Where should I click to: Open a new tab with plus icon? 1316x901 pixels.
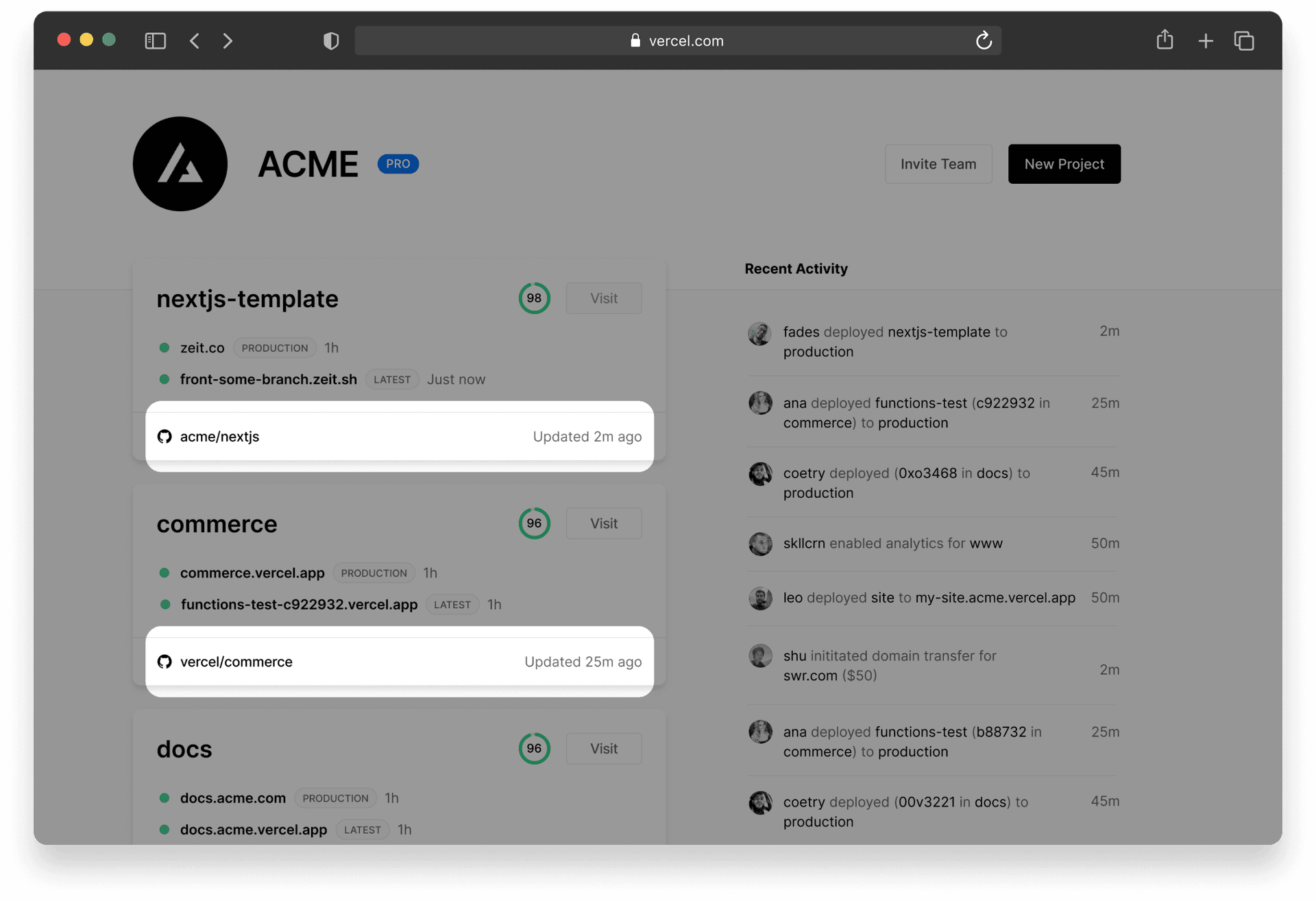pyautogui.click(x=1206, y=41)
